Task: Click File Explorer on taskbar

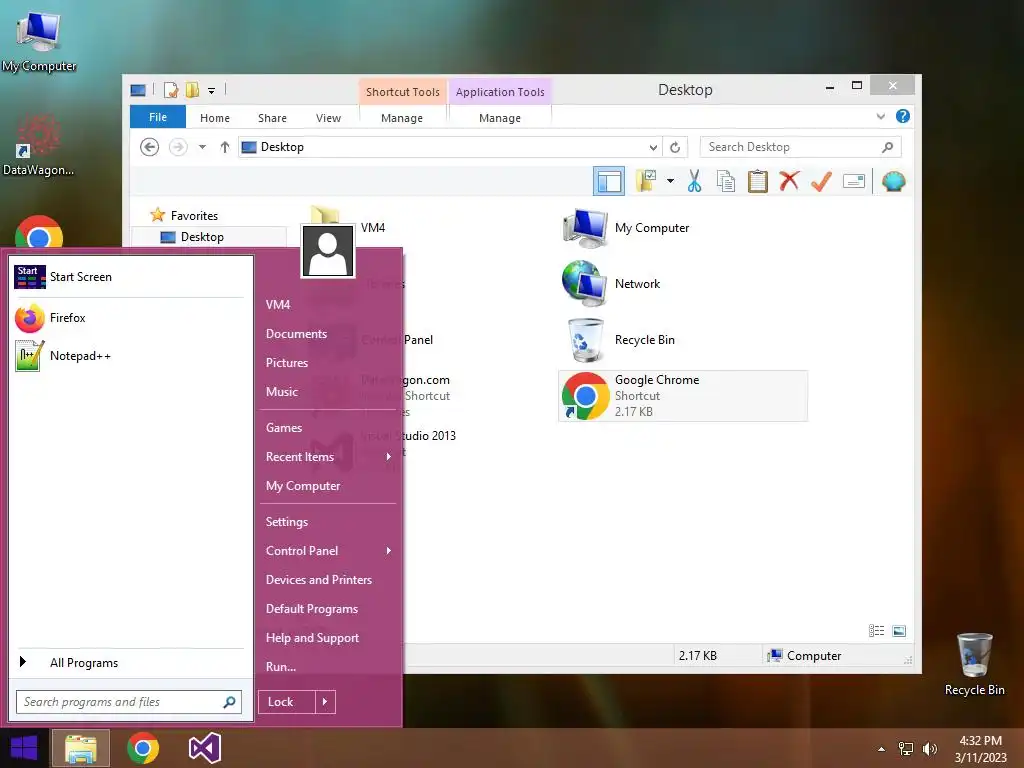Action: (x=80, y=748)
